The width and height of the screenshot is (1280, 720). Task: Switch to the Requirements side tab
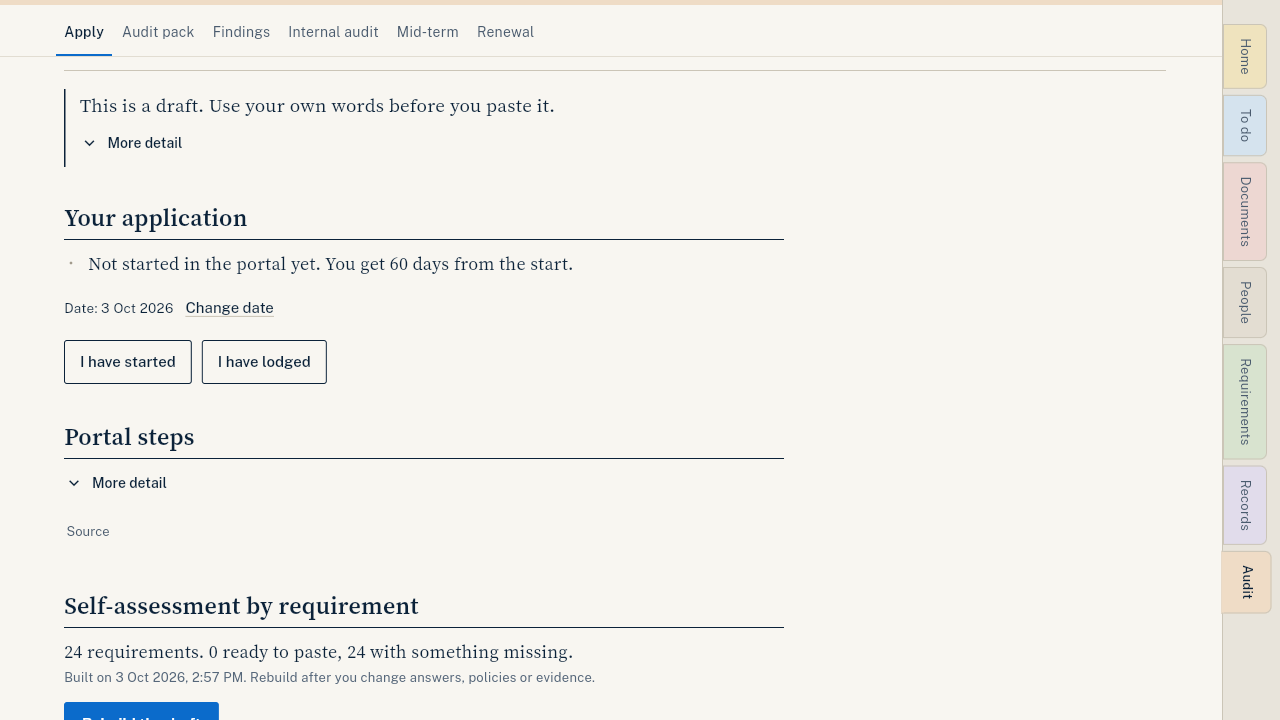pos(1245,402)
